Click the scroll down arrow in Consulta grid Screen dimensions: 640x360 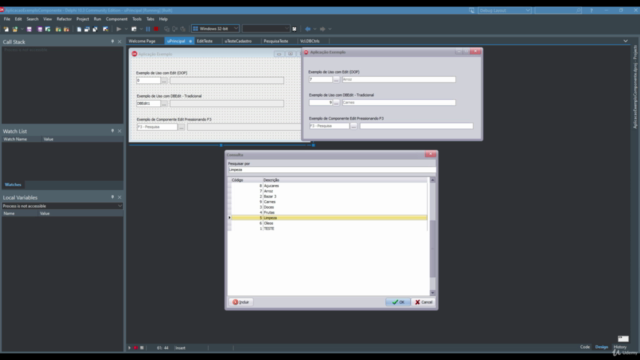point(433,293)
